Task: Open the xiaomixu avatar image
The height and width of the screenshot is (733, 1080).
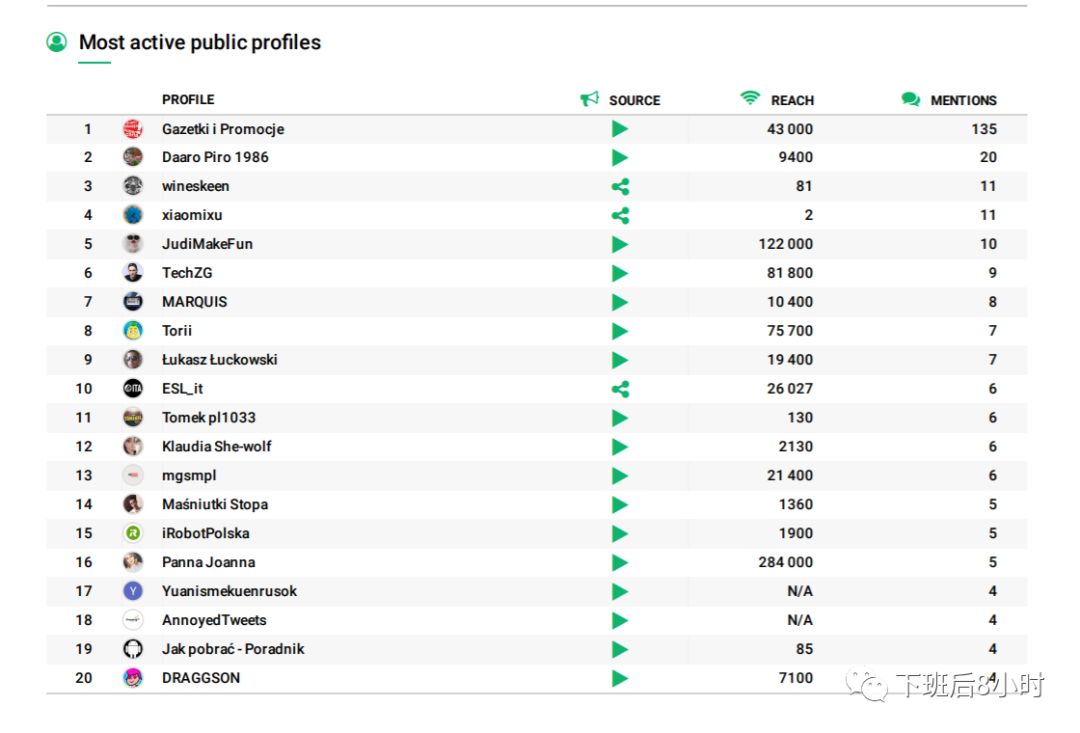Action: tap(133, 215)
